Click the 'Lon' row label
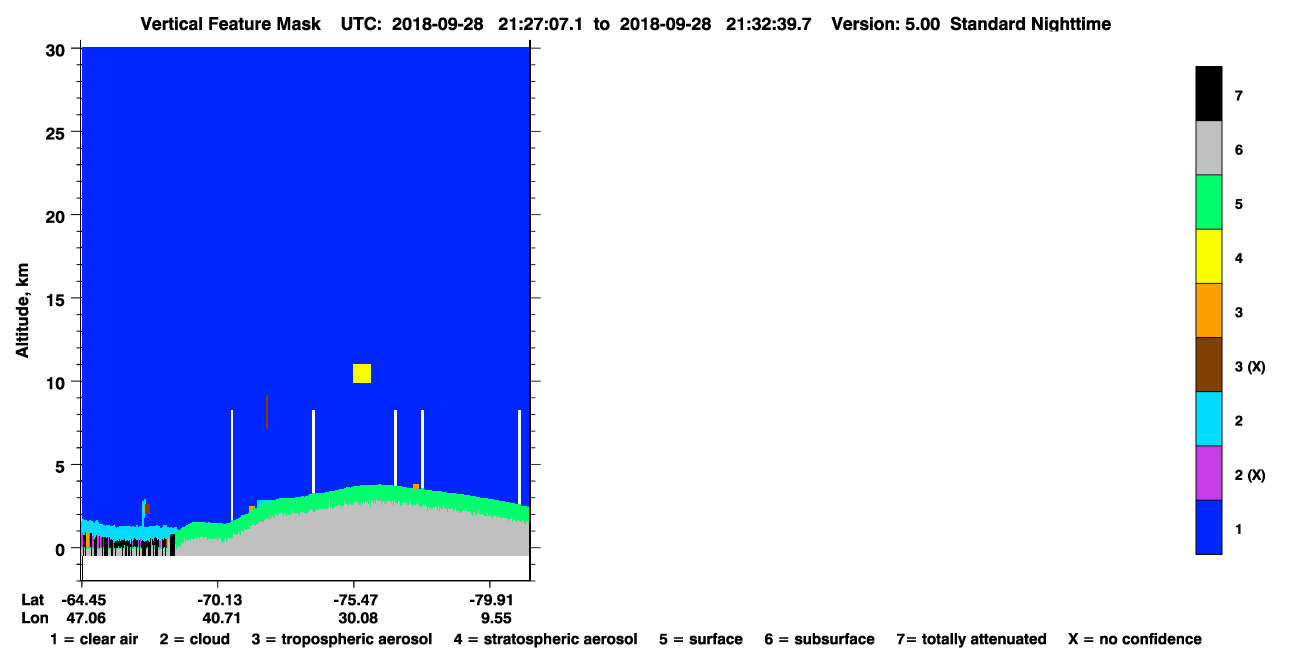 point(34,618)
